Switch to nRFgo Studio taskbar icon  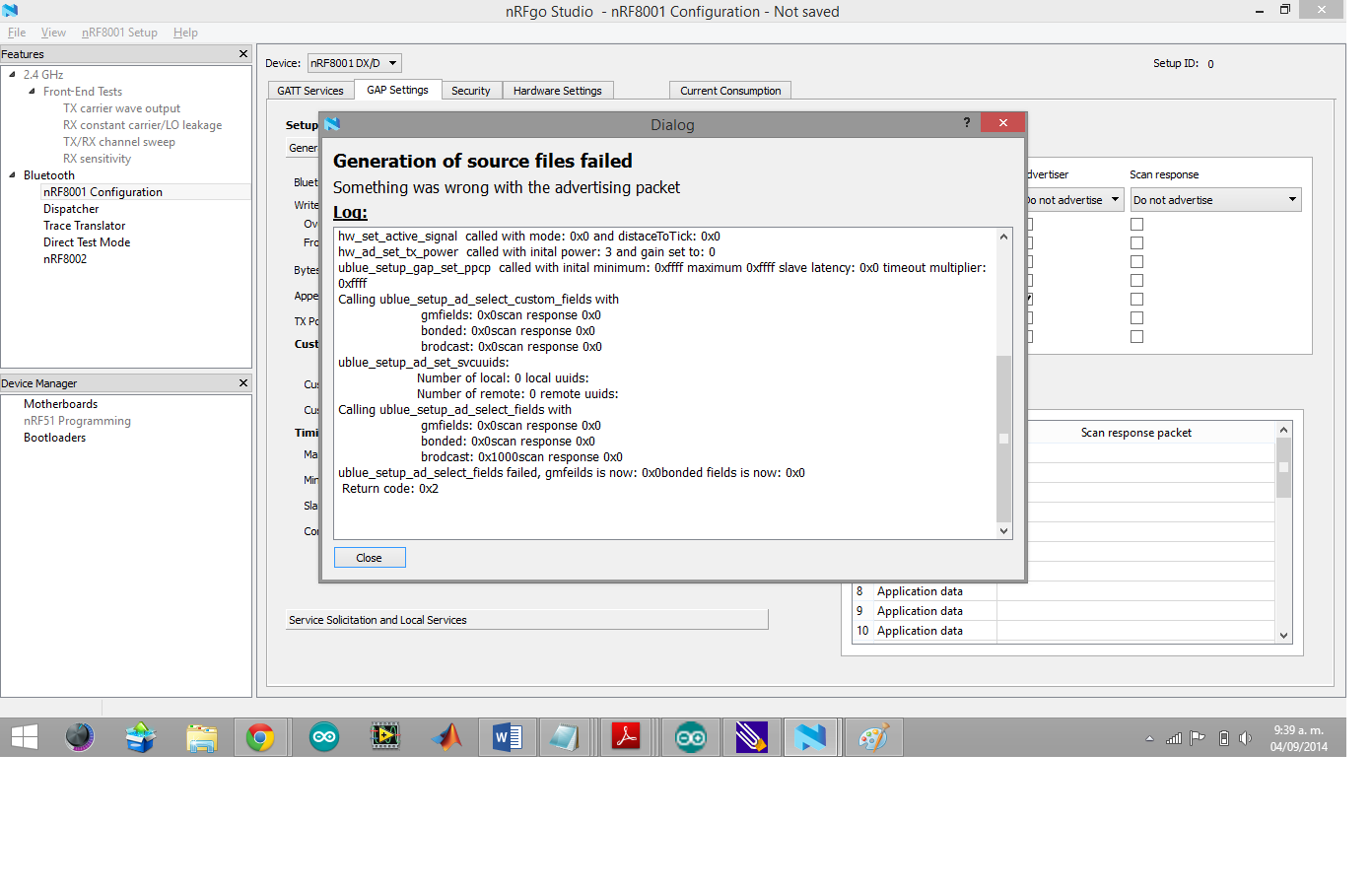[810, 737]
